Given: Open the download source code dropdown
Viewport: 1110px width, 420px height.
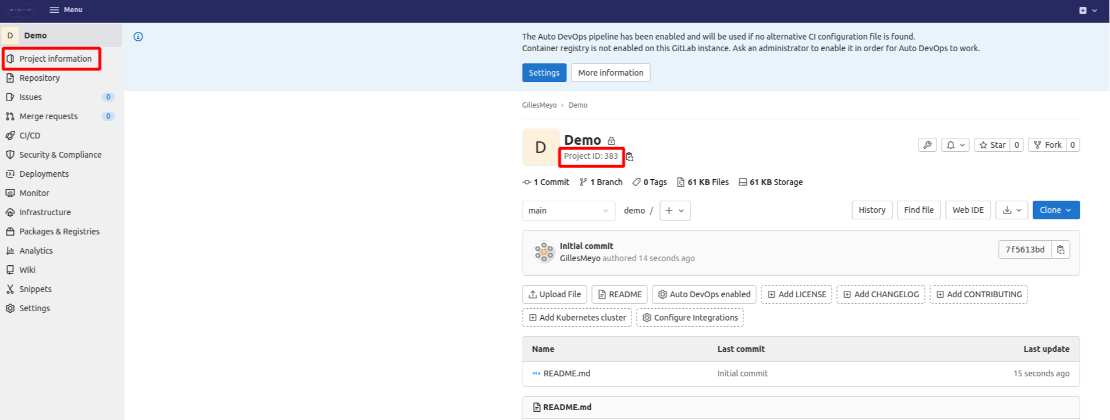Looking at the screenshot, I should click(1012, 210).
